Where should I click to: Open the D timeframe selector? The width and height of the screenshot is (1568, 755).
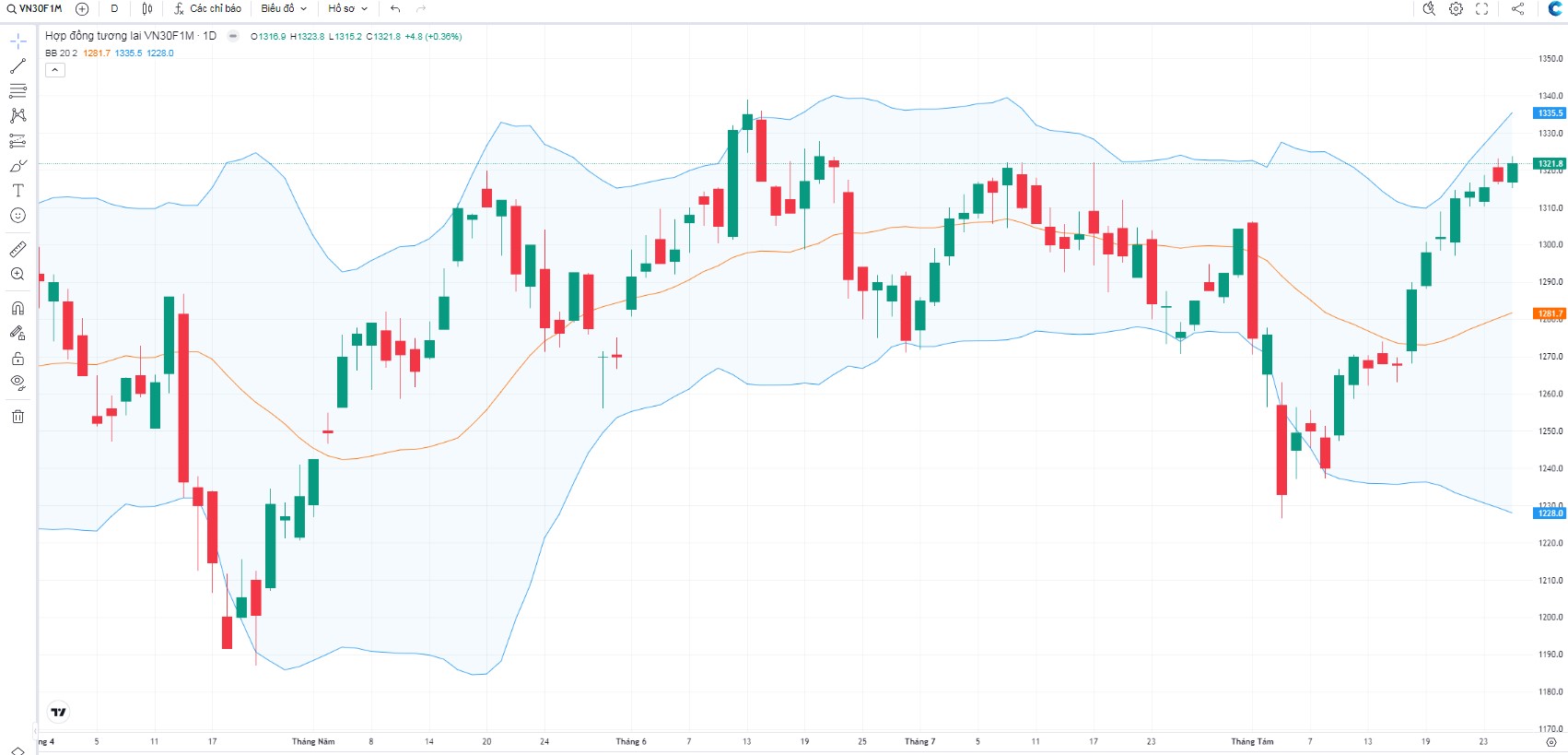[x=114, y=8]
